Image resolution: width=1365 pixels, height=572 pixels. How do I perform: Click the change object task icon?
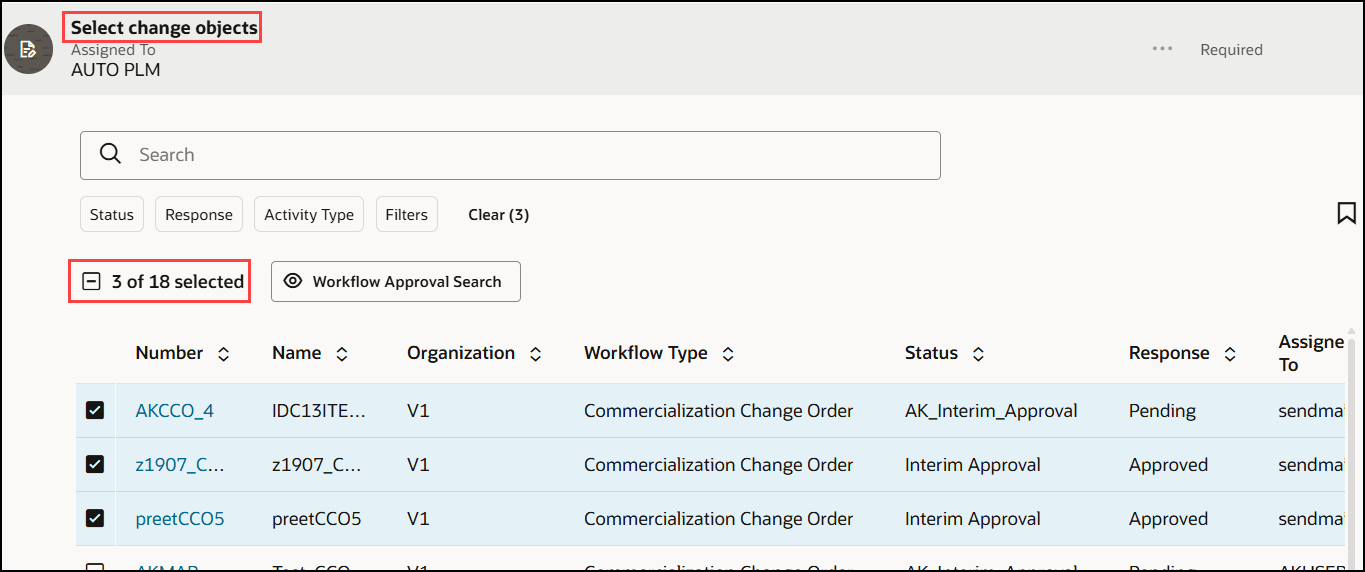click(x=28, y=49)
